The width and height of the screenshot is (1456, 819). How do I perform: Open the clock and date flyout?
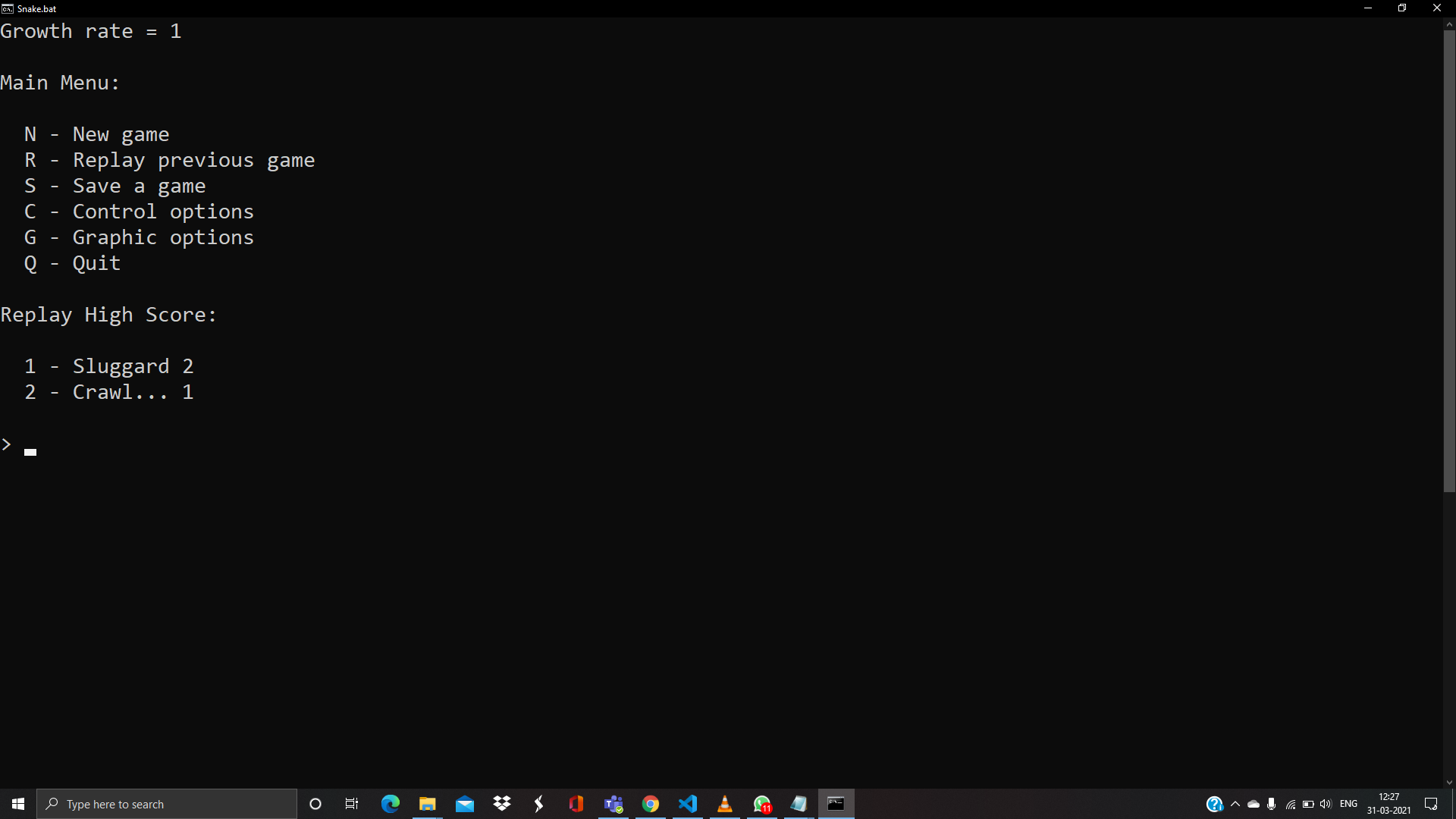point(1389,804)
